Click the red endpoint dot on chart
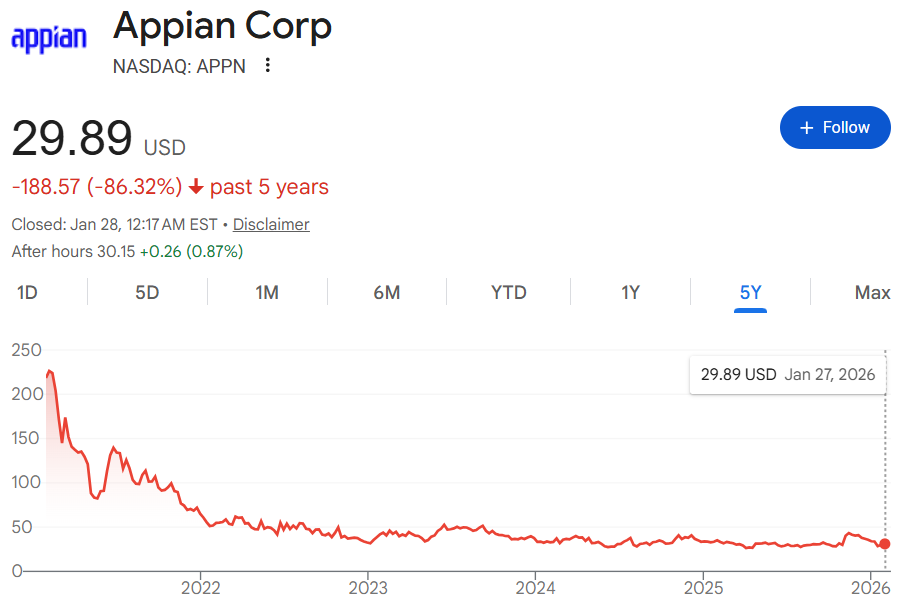The image size is (903, 606). pos(885,544)
